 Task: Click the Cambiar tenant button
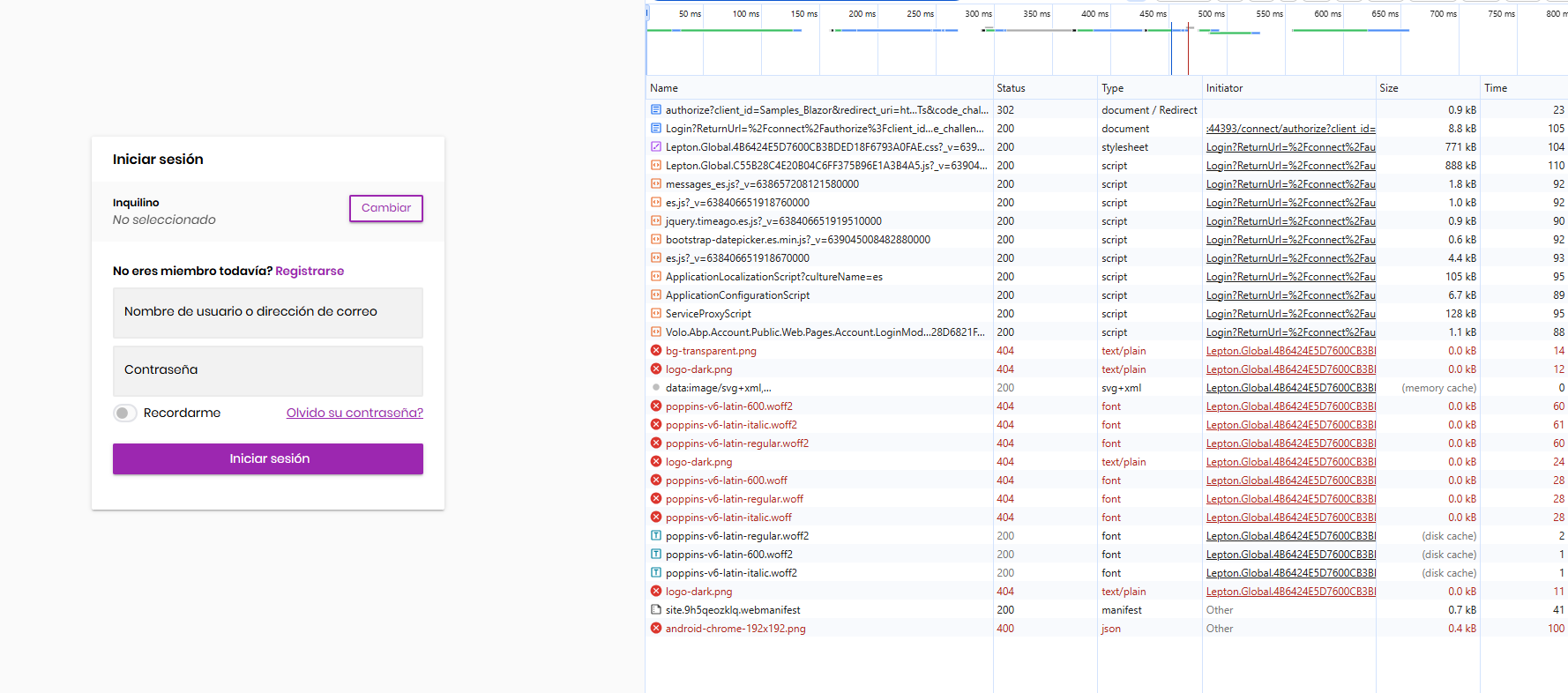coord(386,208)
